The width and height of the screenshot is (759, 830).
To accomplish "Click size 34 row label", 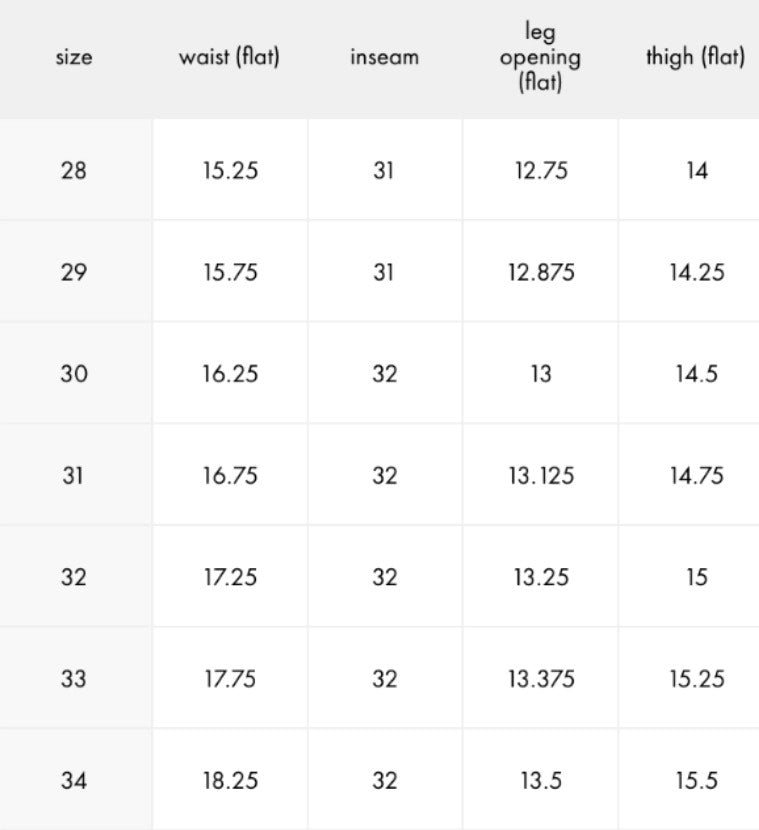I will tap(73, 781).
